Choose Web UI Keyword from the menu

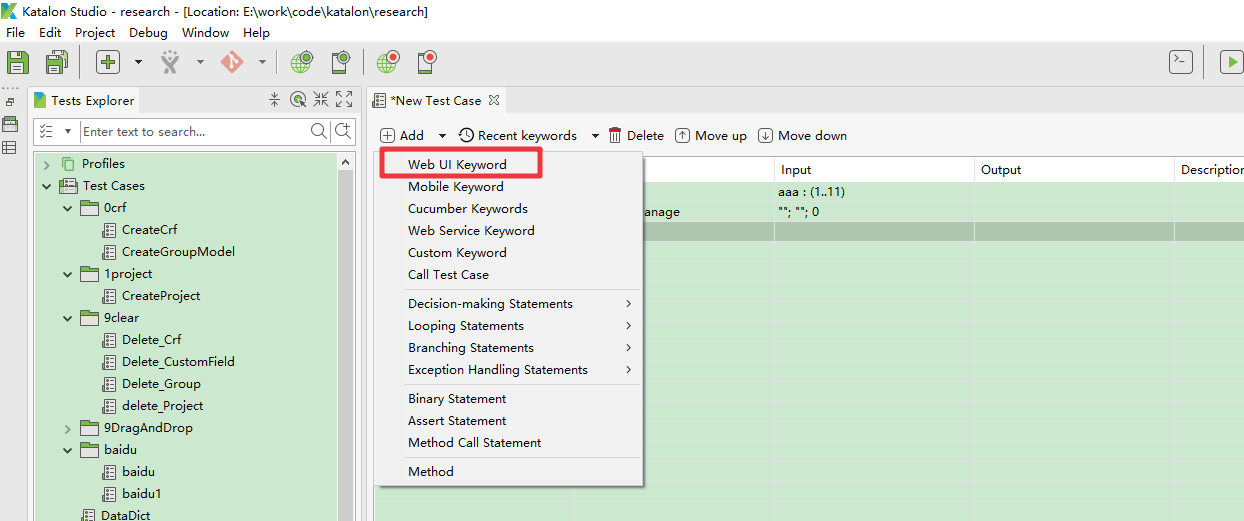(458, 164)
